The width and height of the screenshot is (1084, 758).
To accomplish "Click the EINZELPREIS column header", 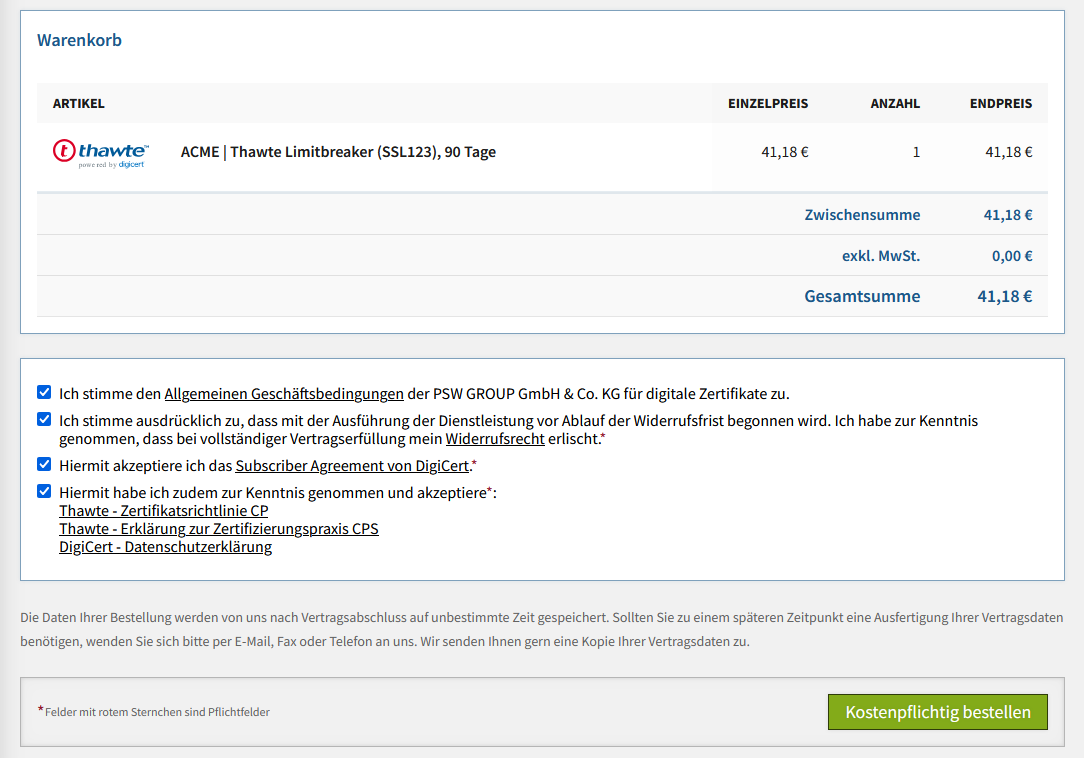I will (767, 103).
